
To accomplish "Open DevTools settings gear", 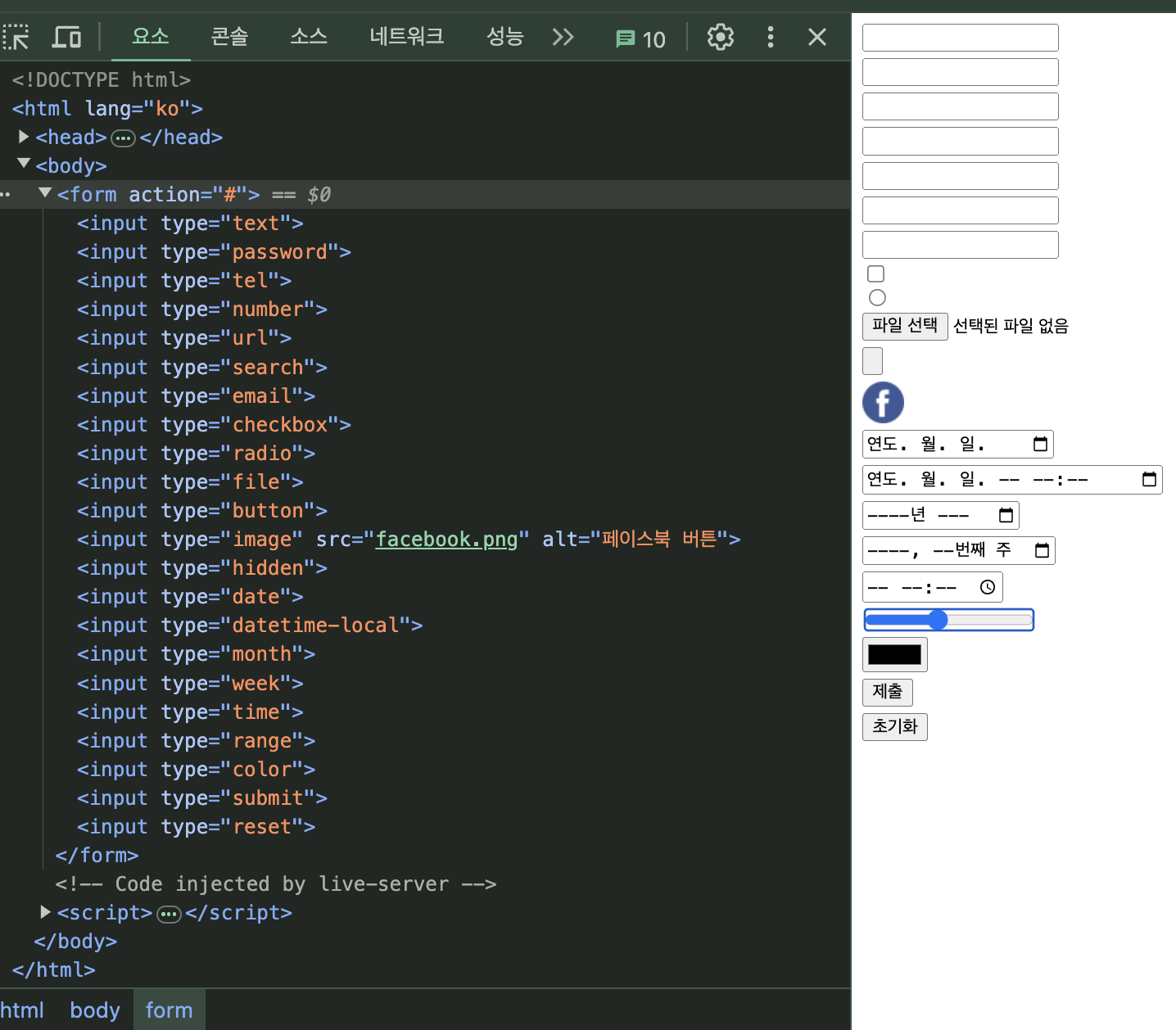I will pos(721,37).
